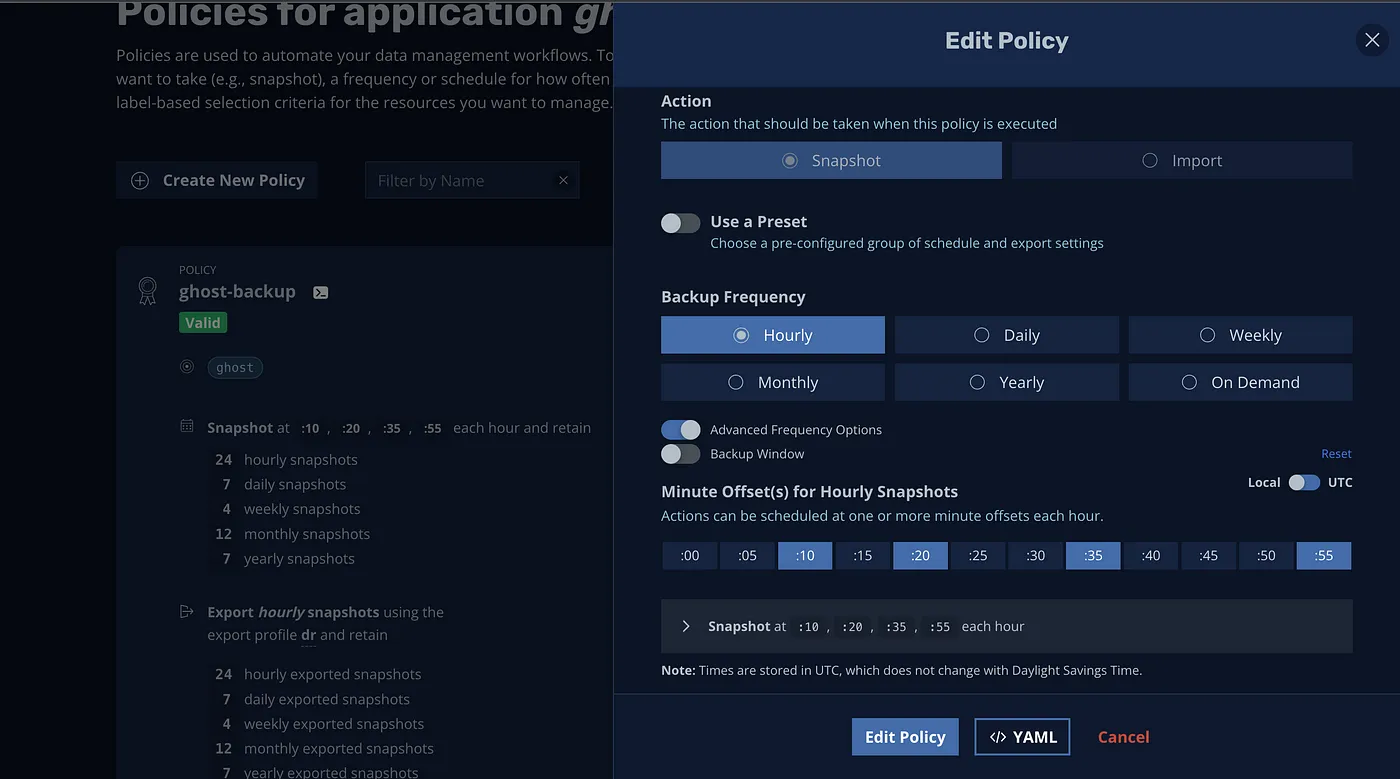The width and height of the screenshot is (1400, 779).
Task: Close the Edit Policy panel with X icon
Action: point(1372,40)
